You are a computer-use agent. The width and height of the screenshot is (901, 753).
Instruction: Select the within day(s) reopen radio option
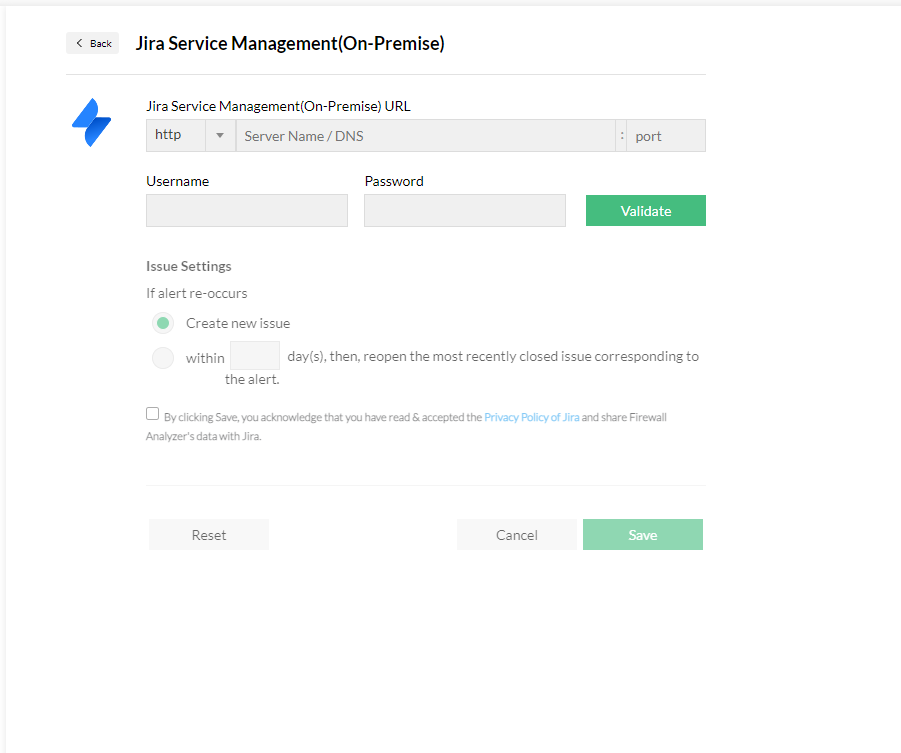pos(163,358)
